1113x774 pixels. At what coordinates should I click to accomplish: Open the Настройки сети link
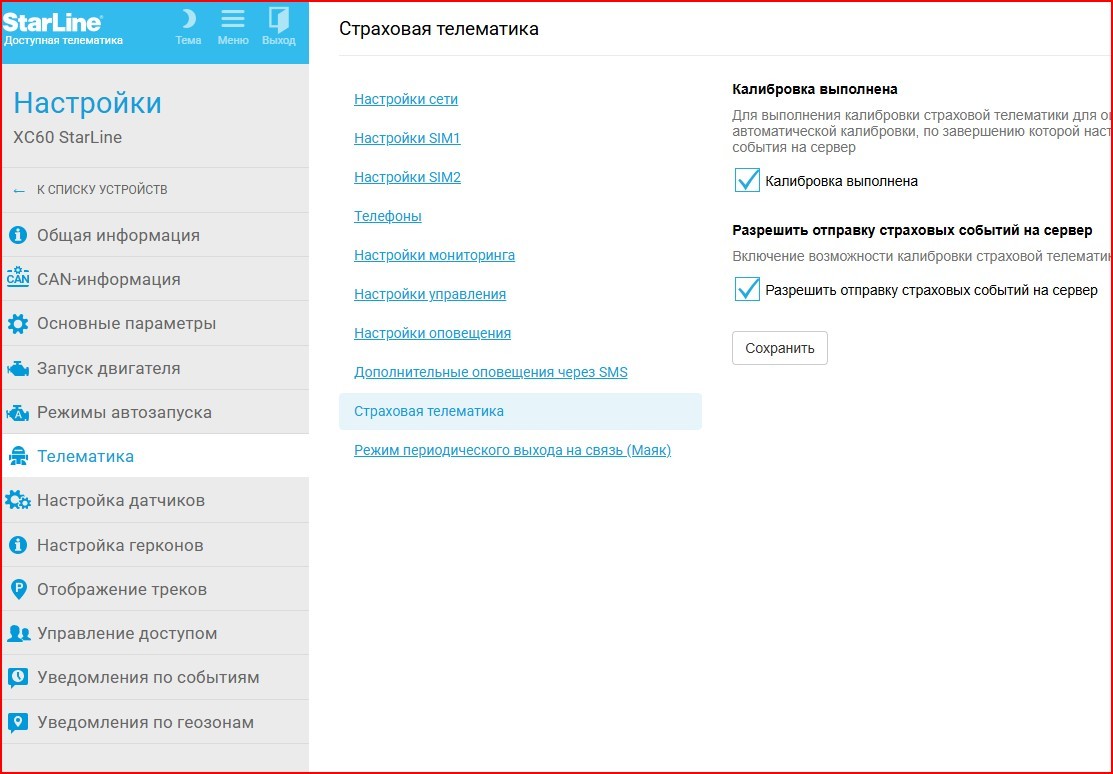[406, 99]
